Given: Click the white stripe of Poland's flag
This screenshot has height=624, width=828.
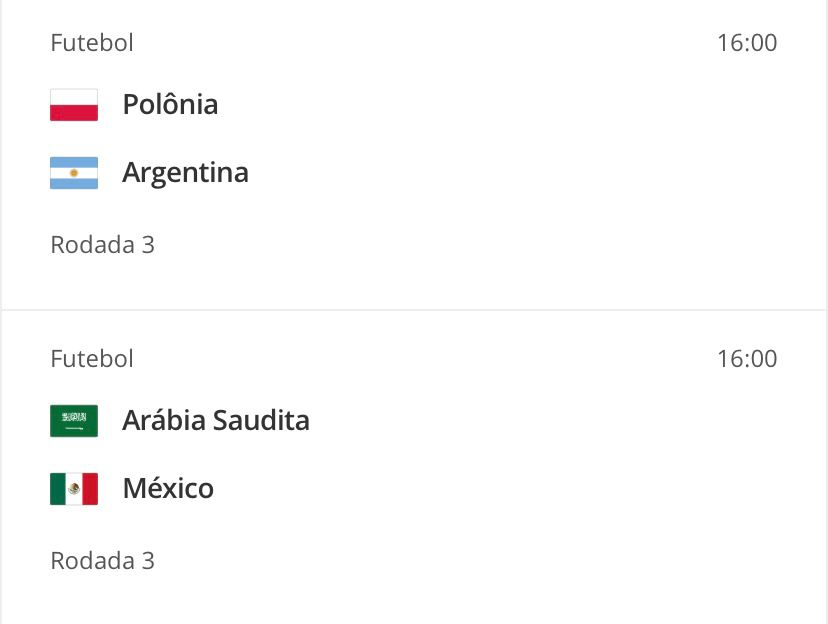Looking at the screenshot, I should (x=74, y=97).
